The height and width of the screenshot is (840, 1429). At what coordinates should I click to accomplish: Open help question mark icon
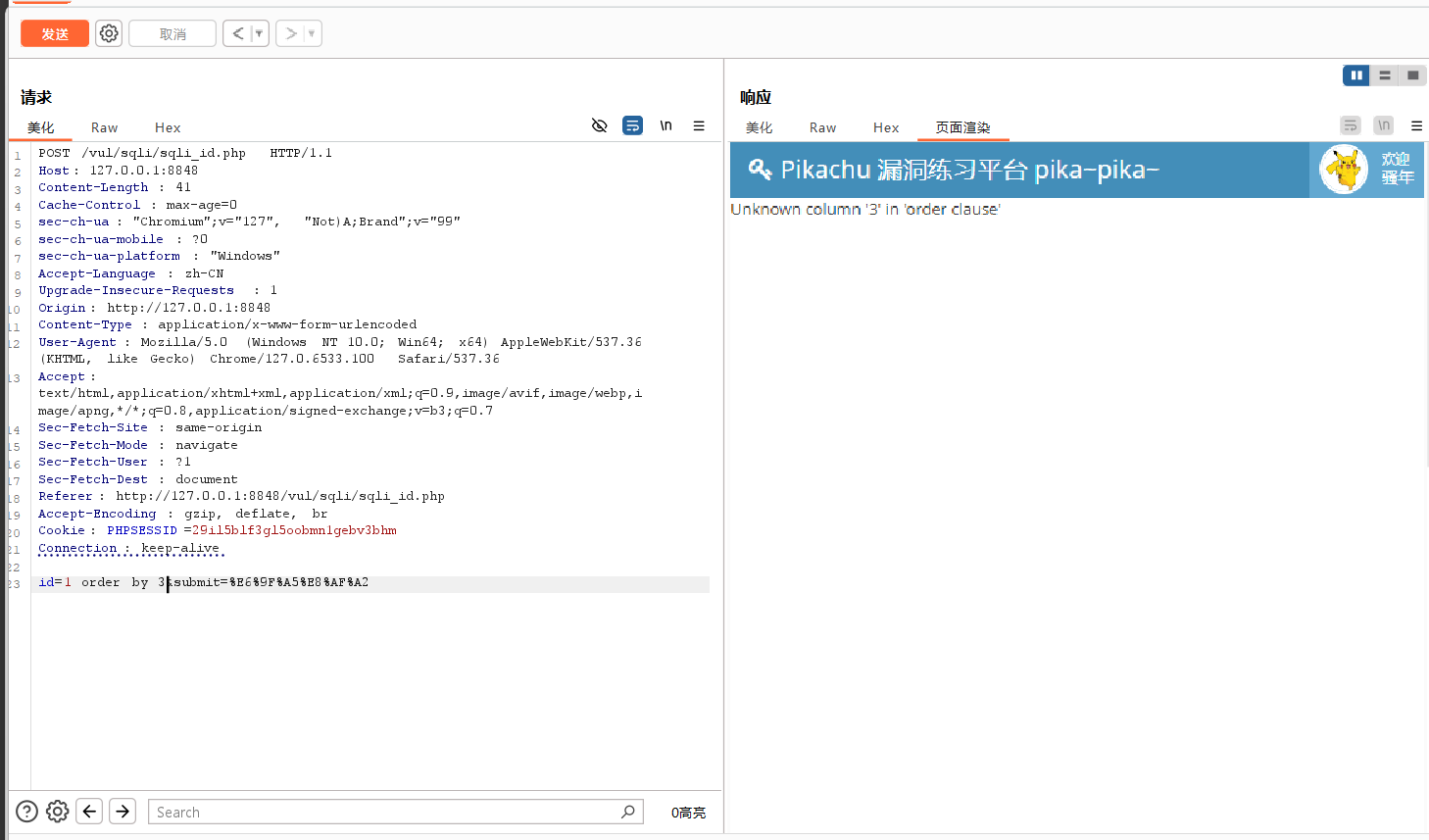click(27, 812)
